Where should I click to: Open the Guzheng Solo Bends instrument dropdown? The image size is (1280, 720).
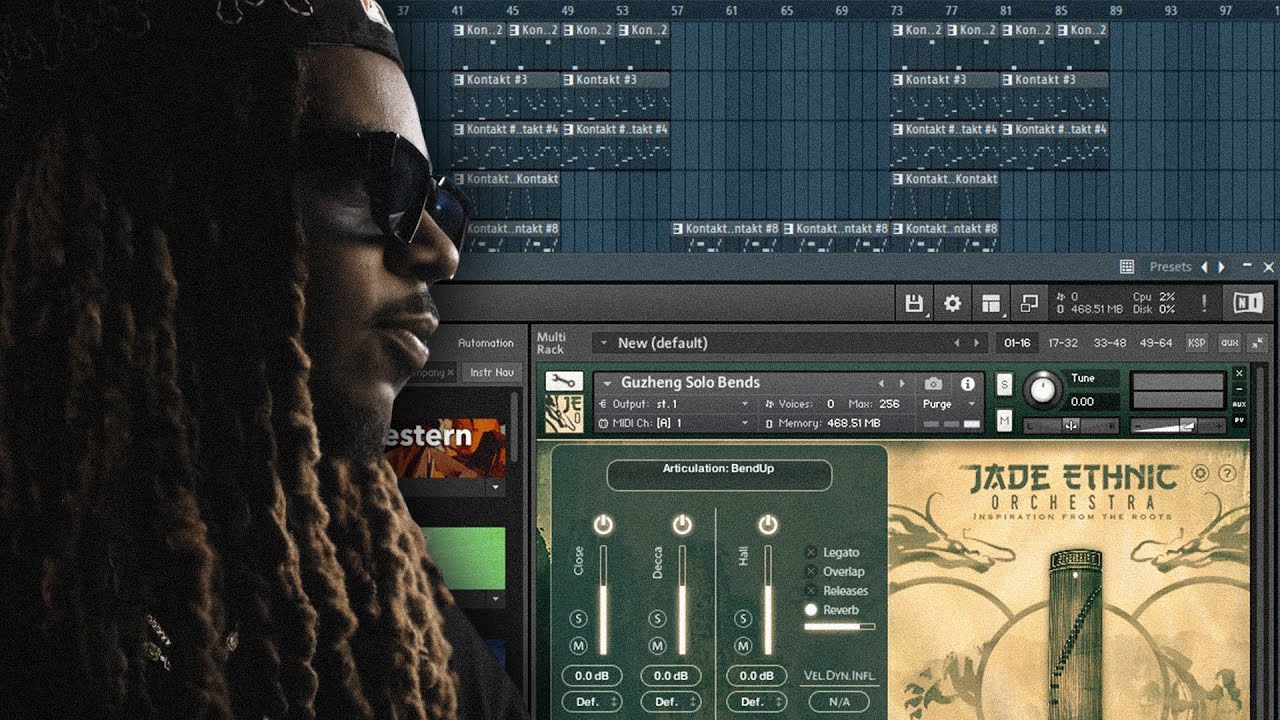point(607,383)
